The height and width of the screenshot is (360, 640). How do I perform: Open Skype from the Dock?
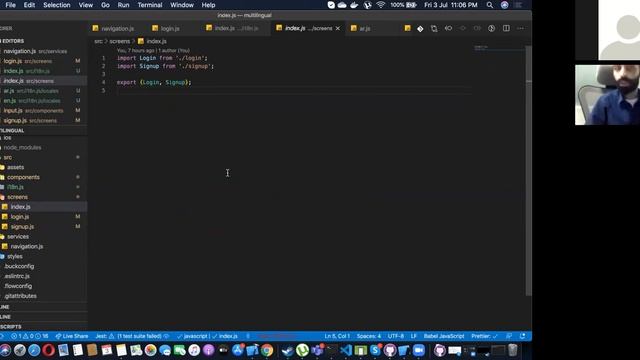pos(375,350)
